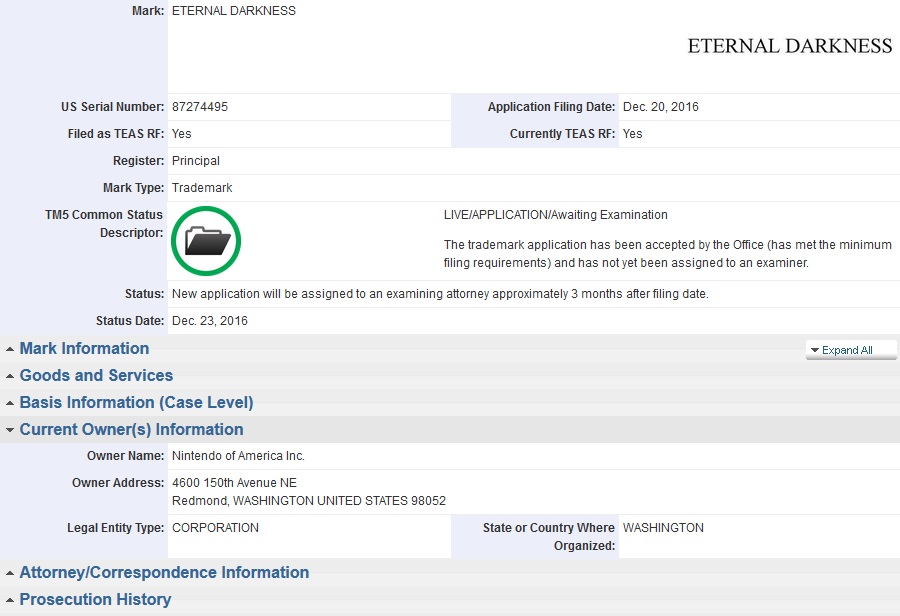Click the green folder status icon
The image size is (900, 616).
coord(206,240)
